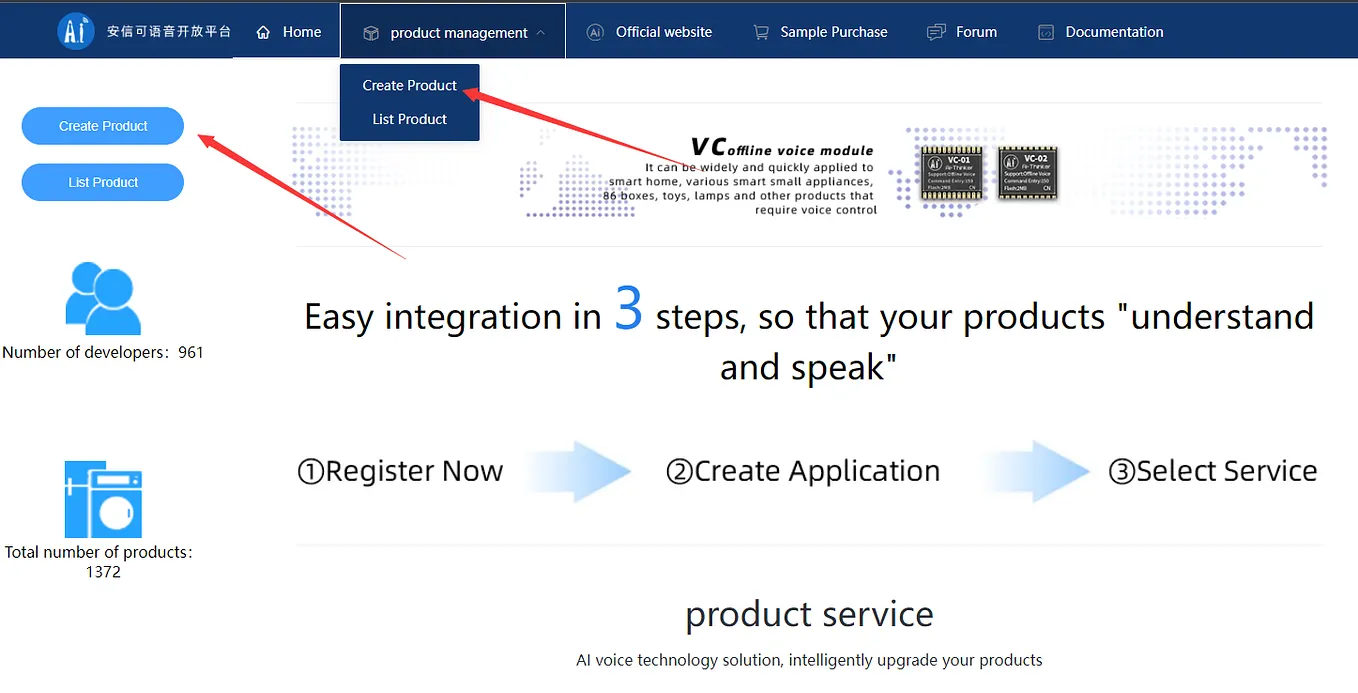Image resolution: width=1358 pixels, height=693 pixels.
Task: Select Create Product from the dropdown menu
Action: pos(409,85)
